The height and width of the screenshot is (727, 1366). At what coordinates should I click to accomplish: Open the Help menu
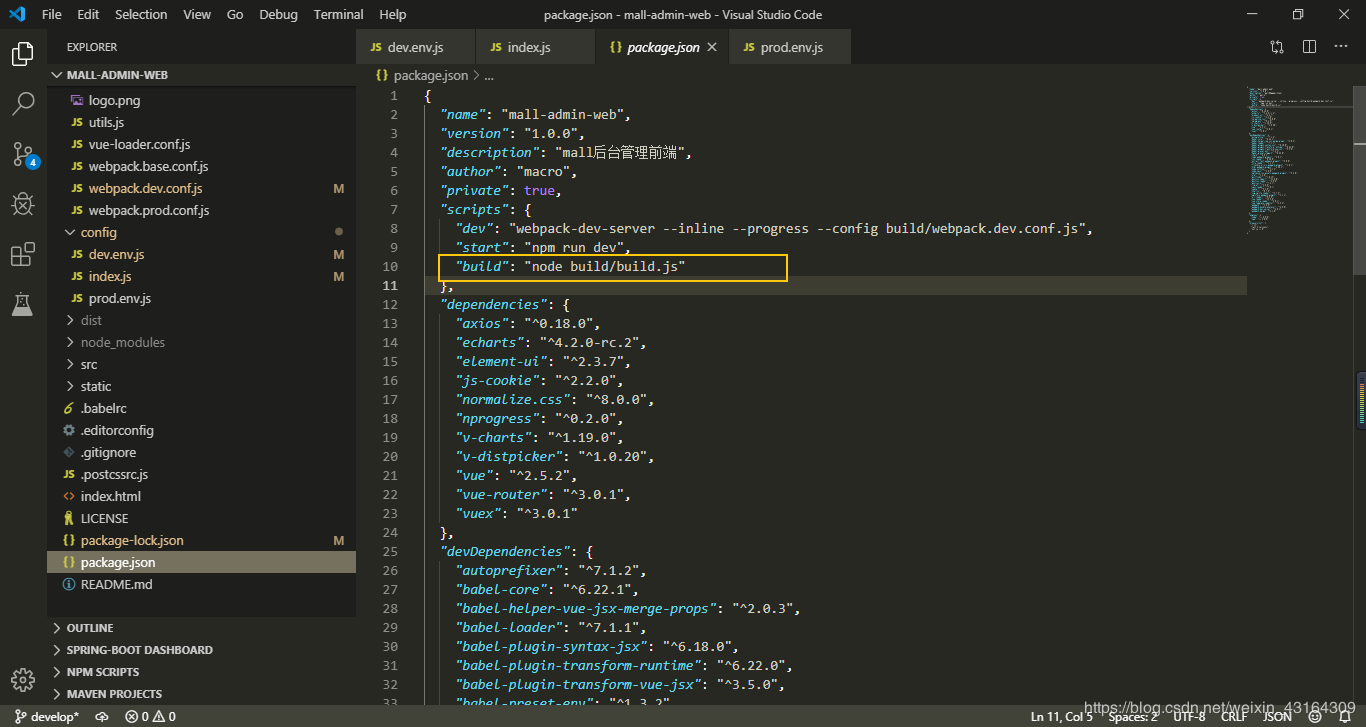[393, 14]
